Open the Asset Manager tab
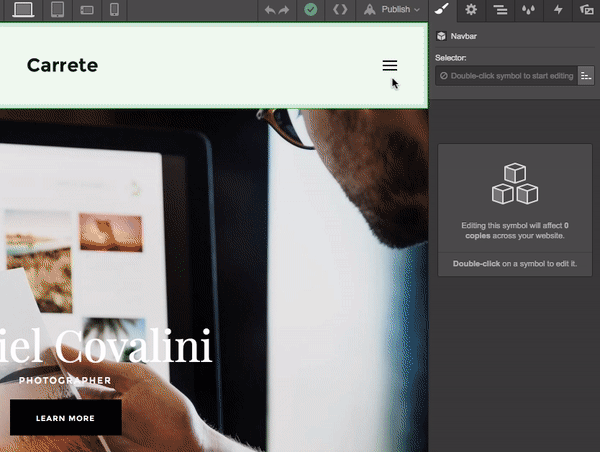 (x=587, y=10)
